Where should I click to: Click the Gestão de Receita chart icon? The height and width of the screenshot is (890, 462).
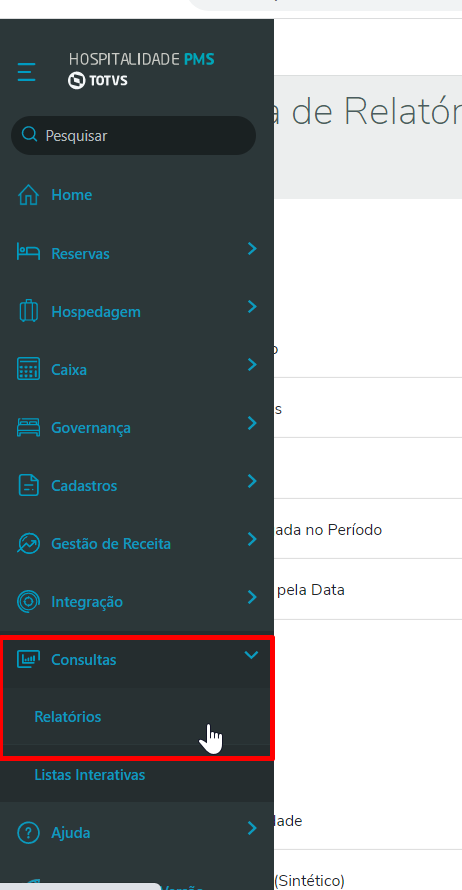28,544
